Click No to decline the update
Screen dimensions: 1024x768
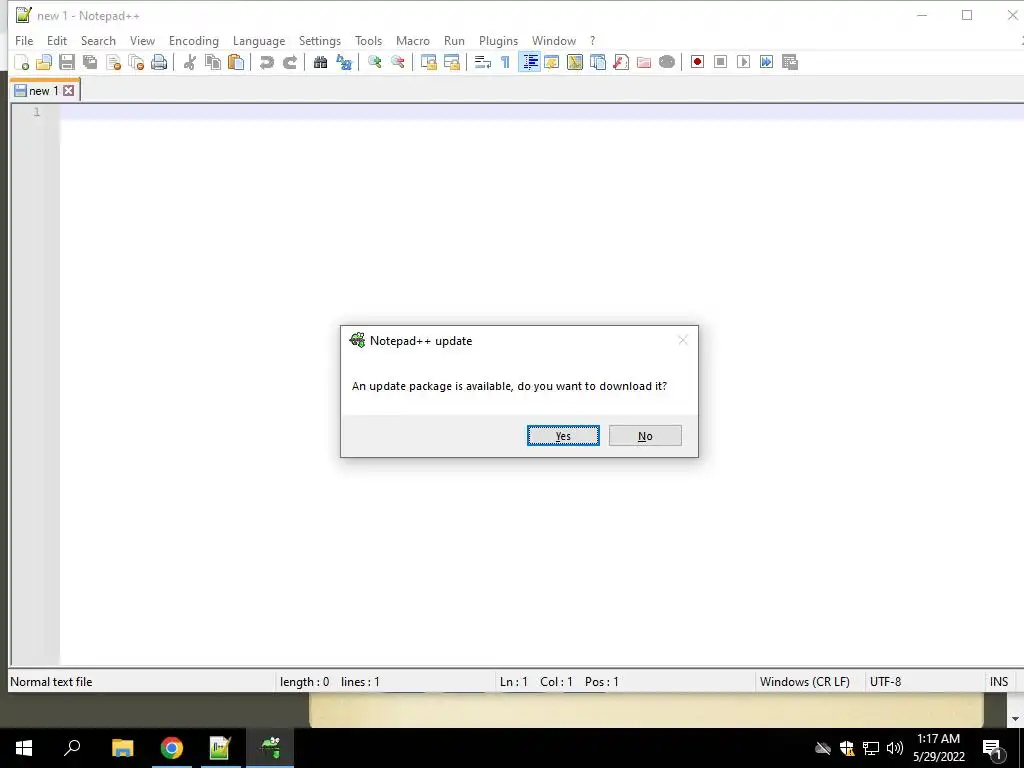click(645, 436)
